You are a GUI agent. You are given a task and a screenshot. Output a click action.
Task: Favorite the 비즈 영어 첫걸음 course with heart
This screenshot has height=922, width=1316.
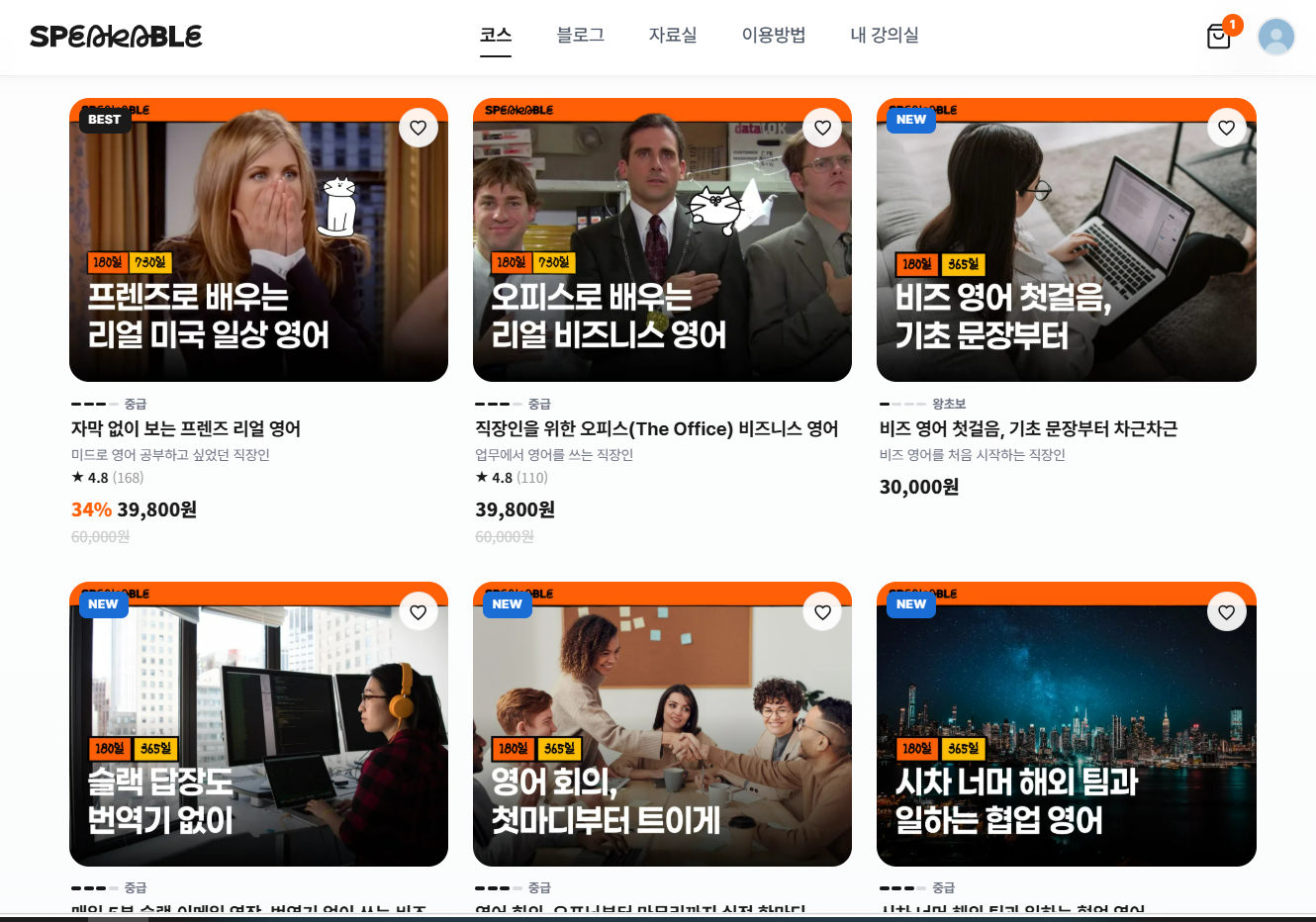click(x=1227, y=128)
